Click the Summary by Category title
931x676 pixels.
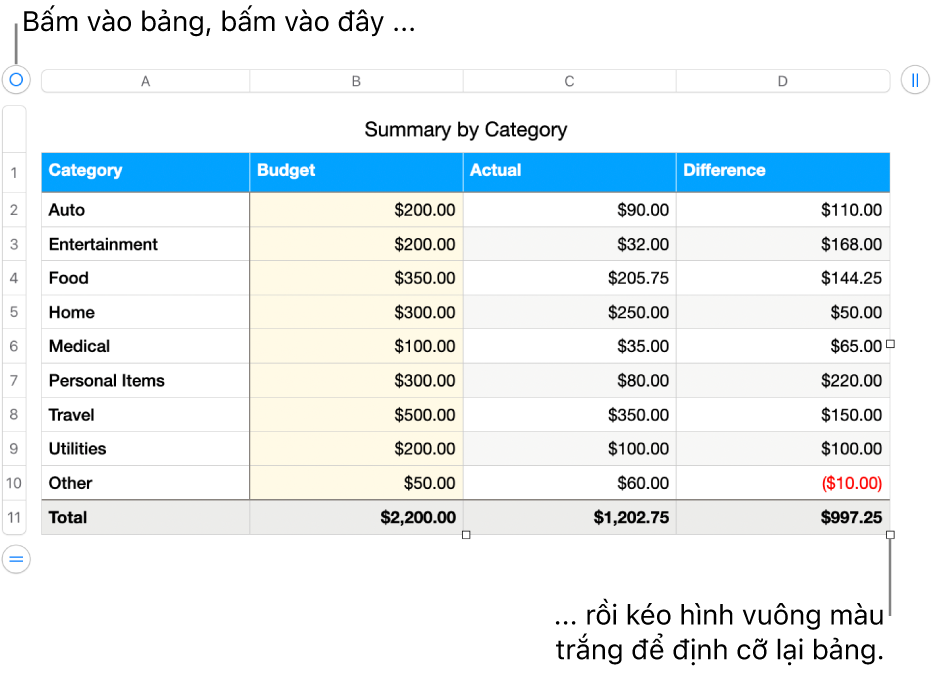[x=465, y=129]
